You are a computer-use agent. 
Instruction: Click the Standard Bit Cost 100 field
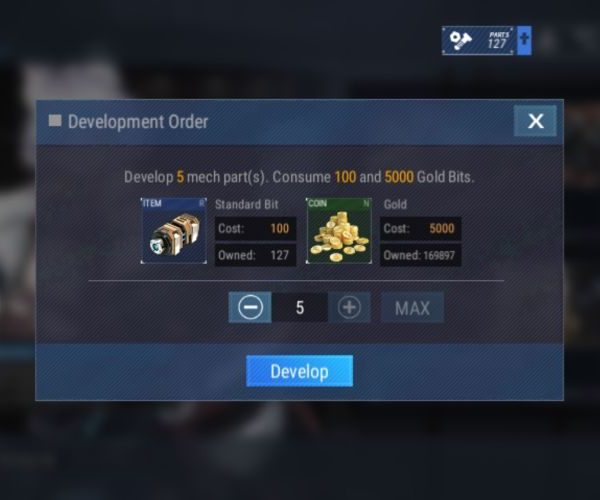tap(255, 229)
